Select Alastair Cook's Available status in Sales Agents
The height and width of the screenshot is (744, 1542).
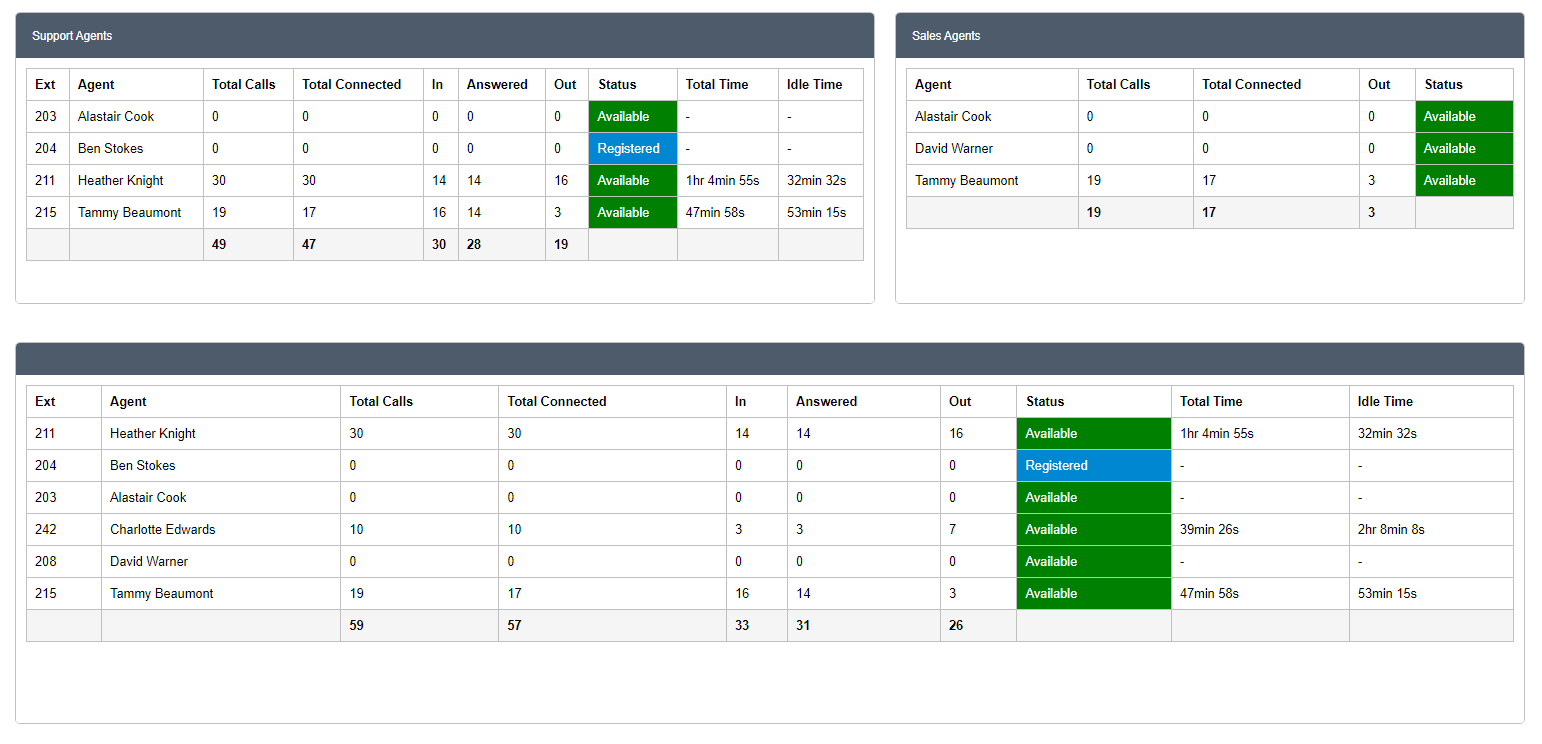click(1464, 117)
